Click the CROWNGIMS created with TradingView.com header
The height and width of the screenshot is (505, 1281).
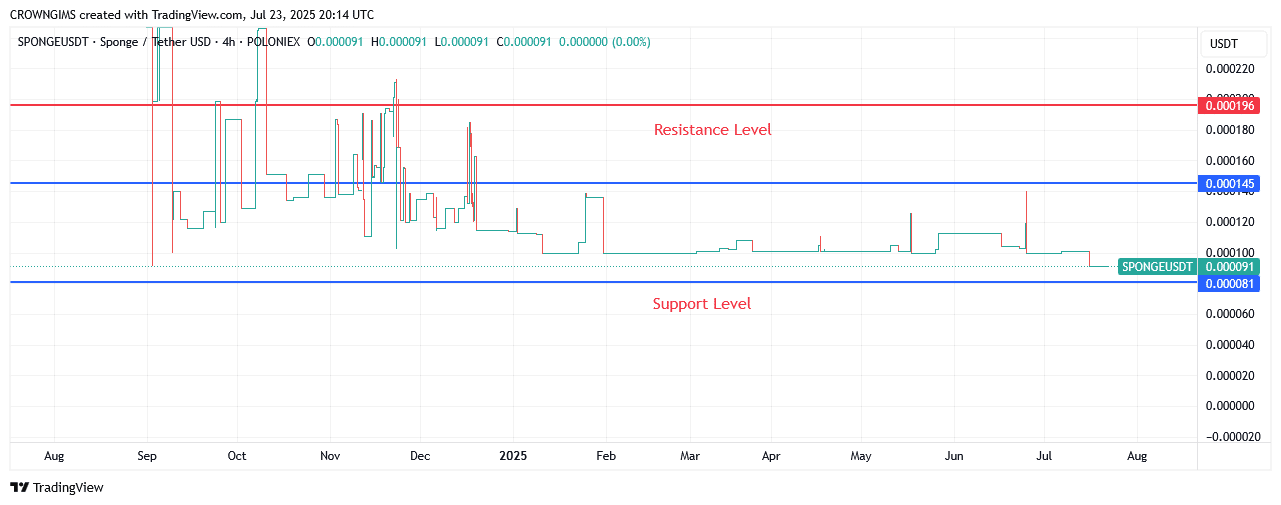[x=192, y=15]
